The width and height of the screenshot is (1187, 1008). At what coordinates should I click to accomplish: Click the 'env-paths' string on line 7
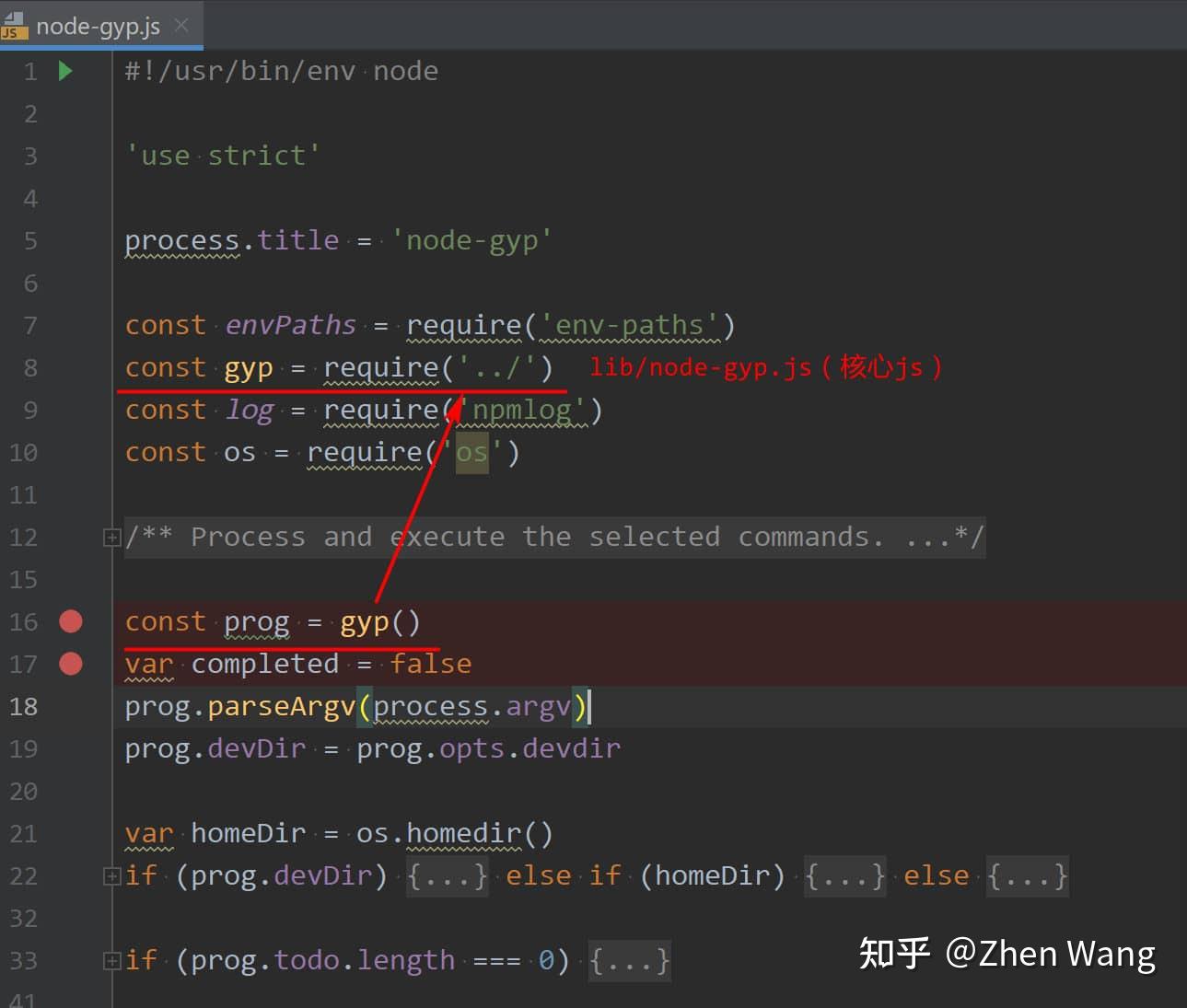click(629, 325)
